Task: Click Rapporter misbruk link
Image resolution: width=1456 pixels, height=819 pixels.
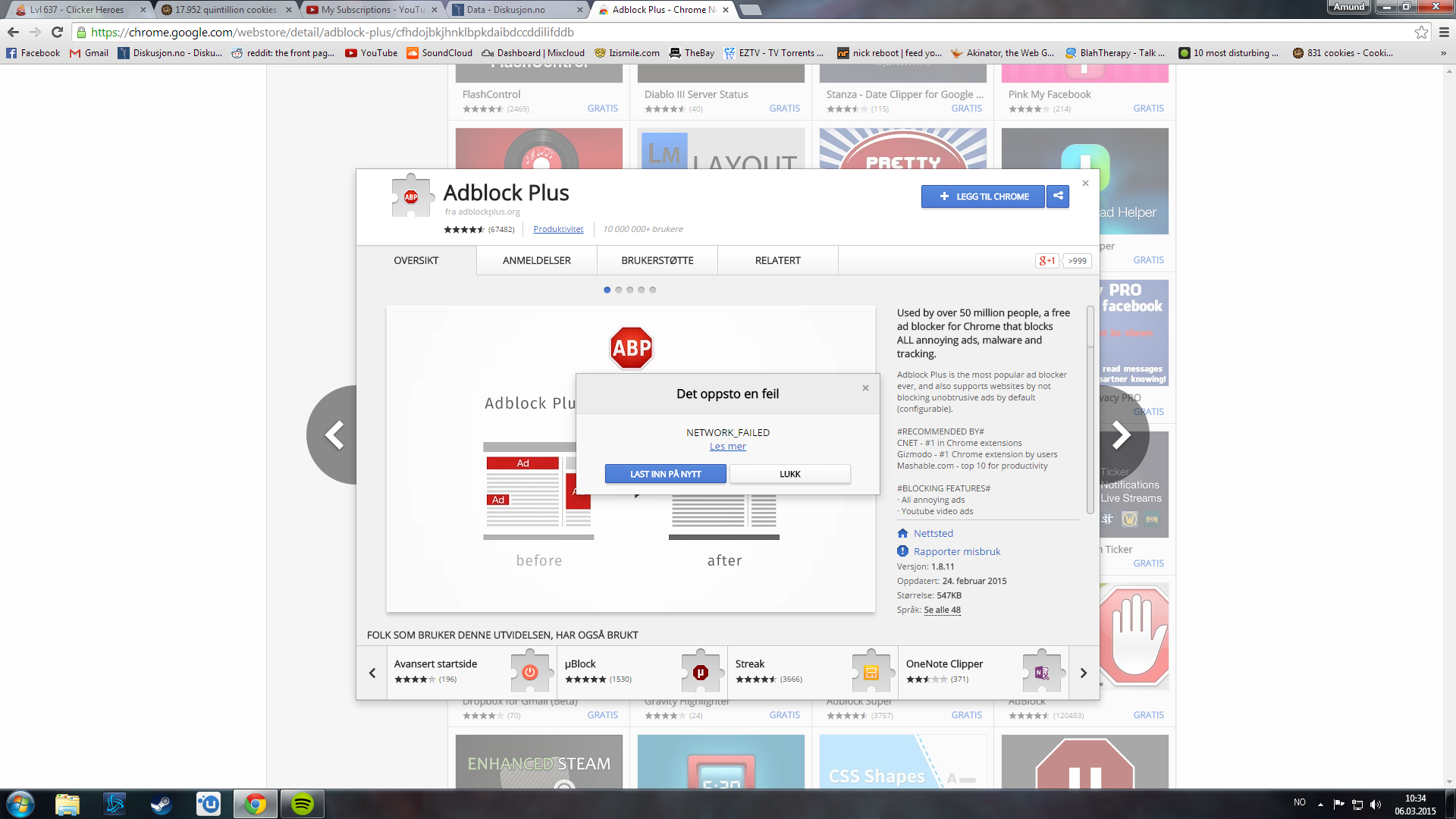Action: click(956, 551)
